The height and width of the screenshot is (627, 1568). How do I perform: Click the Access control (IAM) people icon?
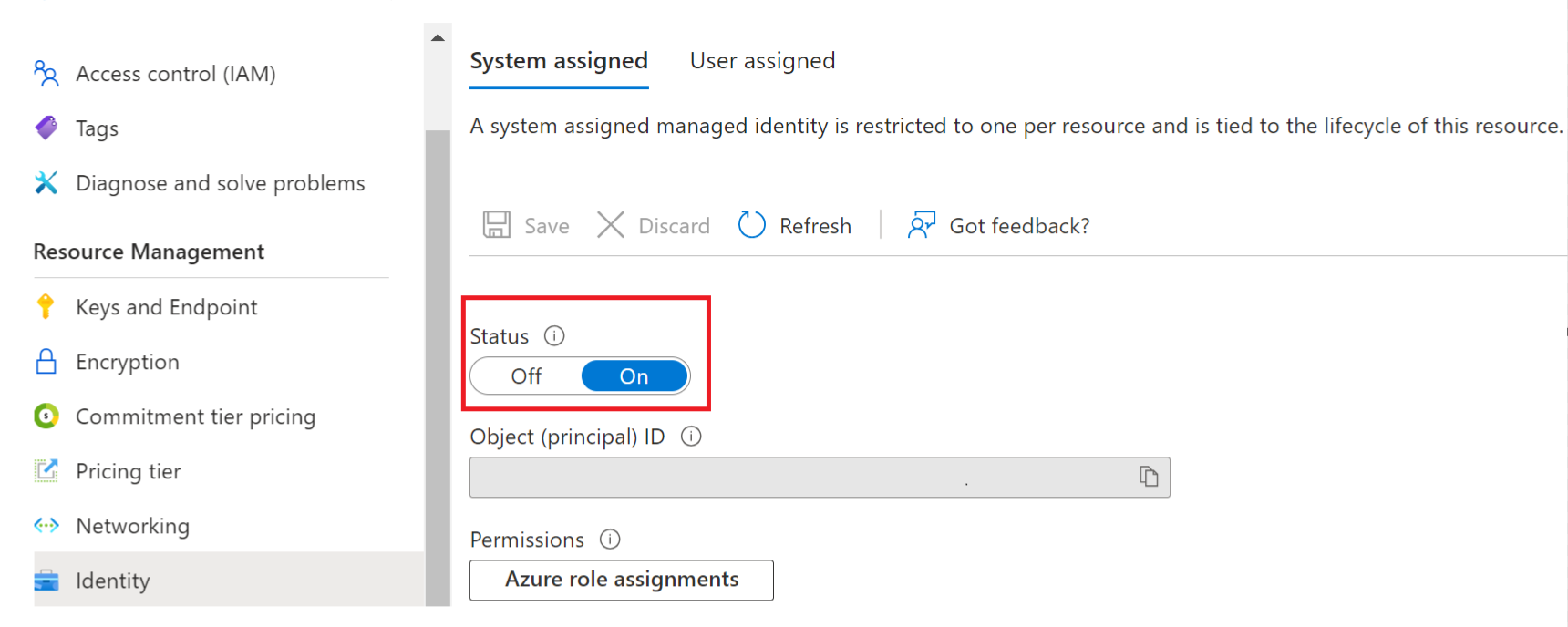click(x=46, y=73)
